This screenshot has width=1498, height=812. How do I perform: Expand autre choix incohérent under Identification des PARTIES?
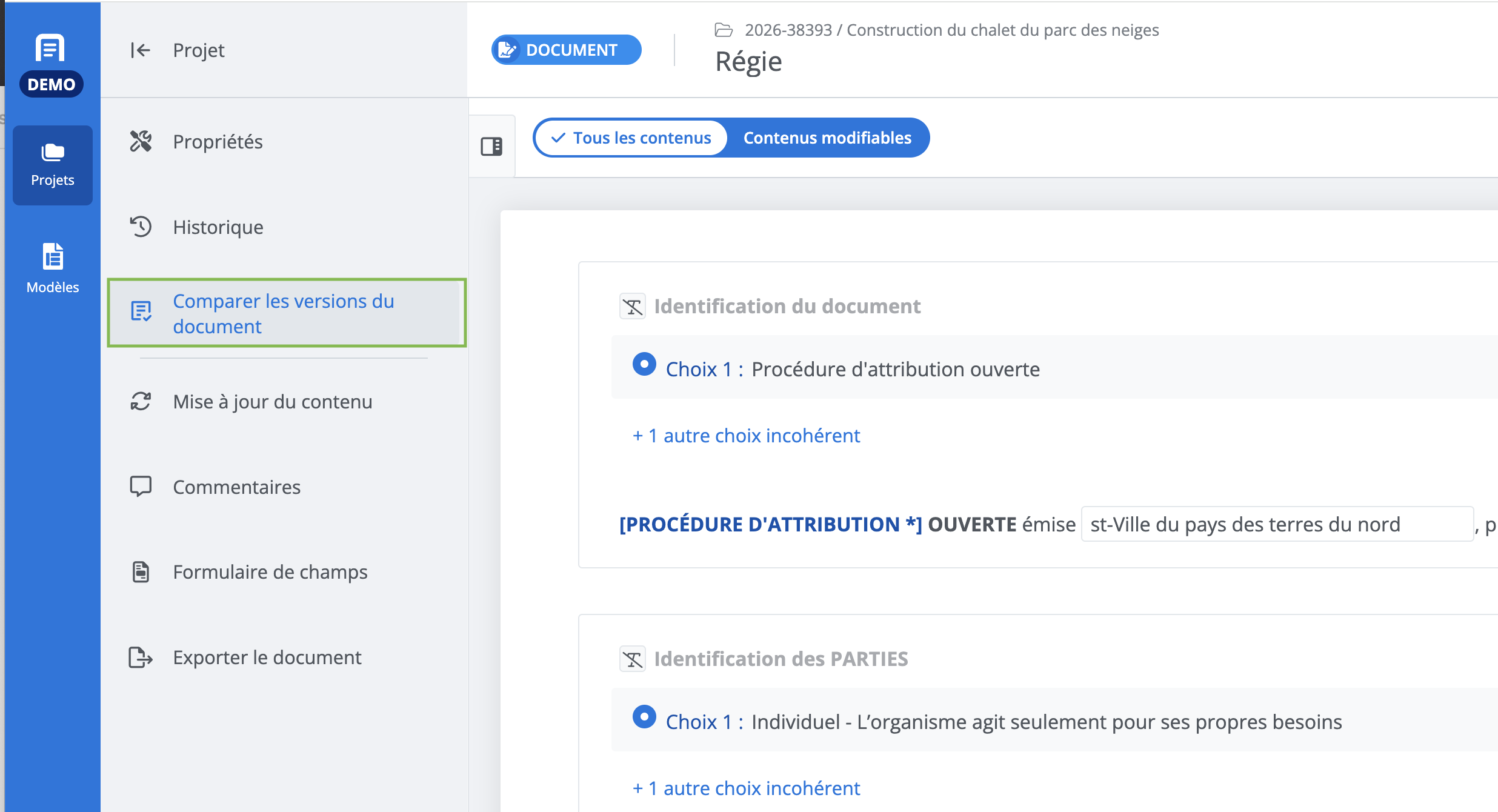746,788
